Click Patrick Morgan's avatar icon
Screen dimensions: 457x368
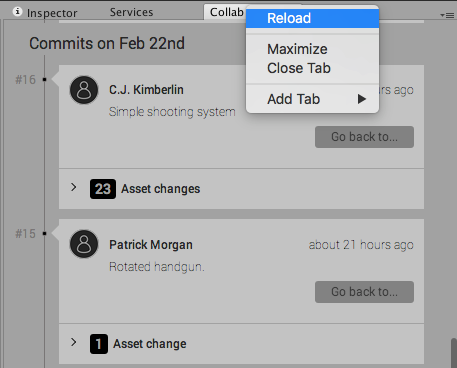pos(84,244)
